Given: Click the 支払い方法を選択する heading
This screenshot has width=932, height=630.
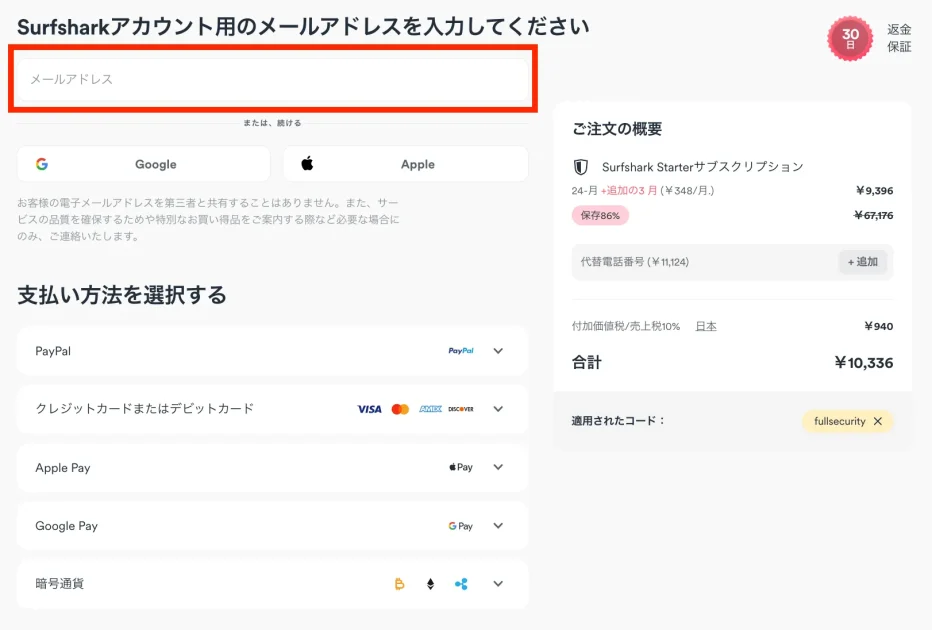Looking at the screenshot, I should 122,295.
